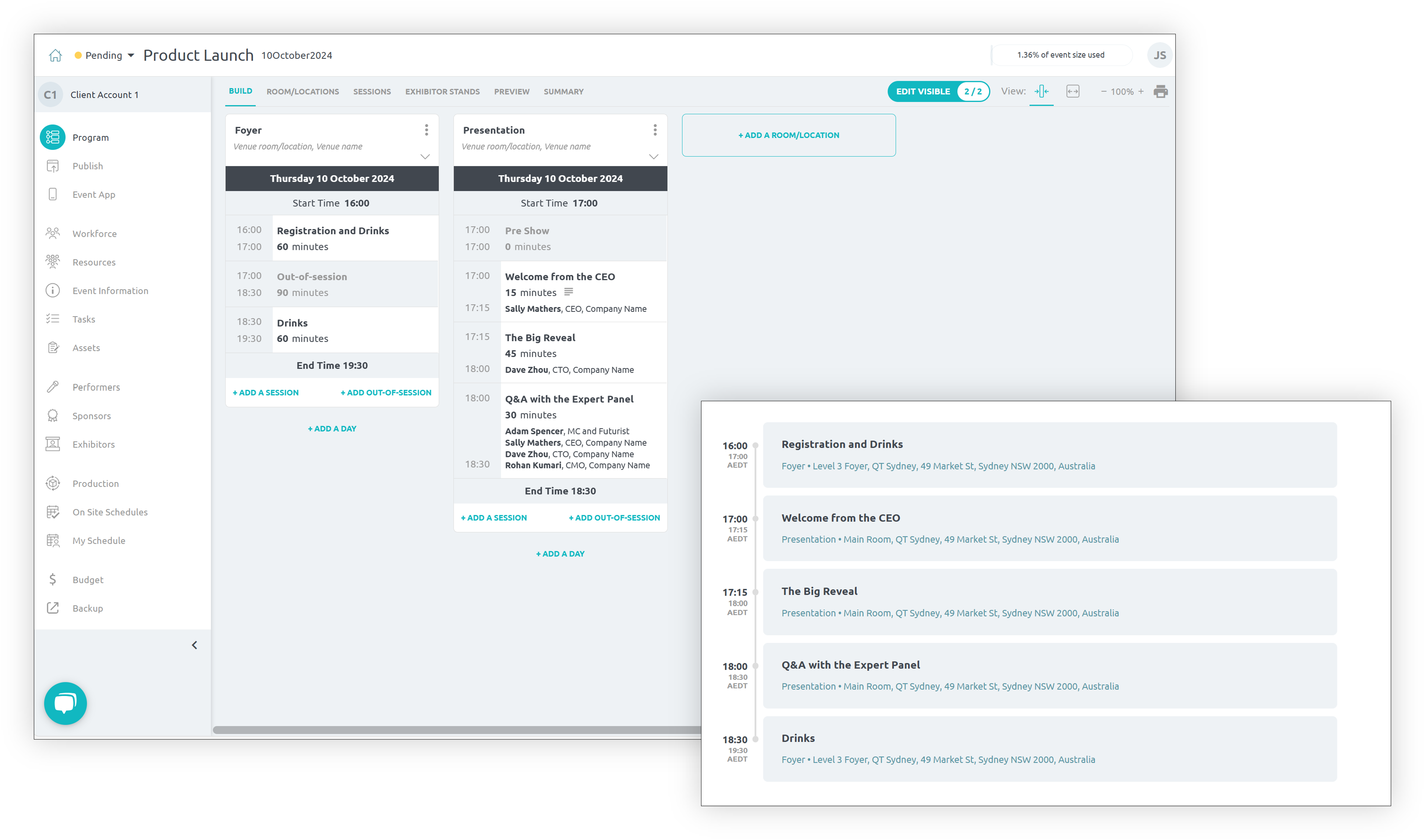Select the Foyer Out-of-session 90 minutes block
Viewport: 1425px width, 840px height.
(x=332, y=284)
